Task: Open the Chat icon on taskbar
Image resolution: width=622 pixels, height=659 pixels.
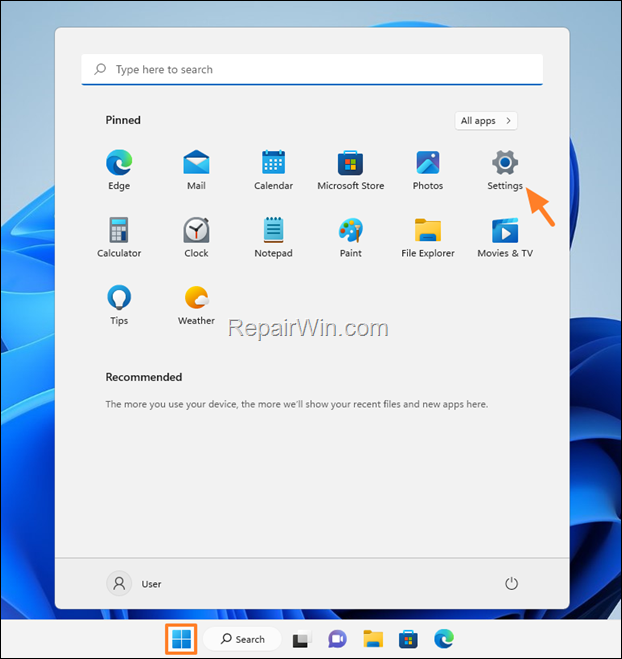Action: [x=337, y=639]
